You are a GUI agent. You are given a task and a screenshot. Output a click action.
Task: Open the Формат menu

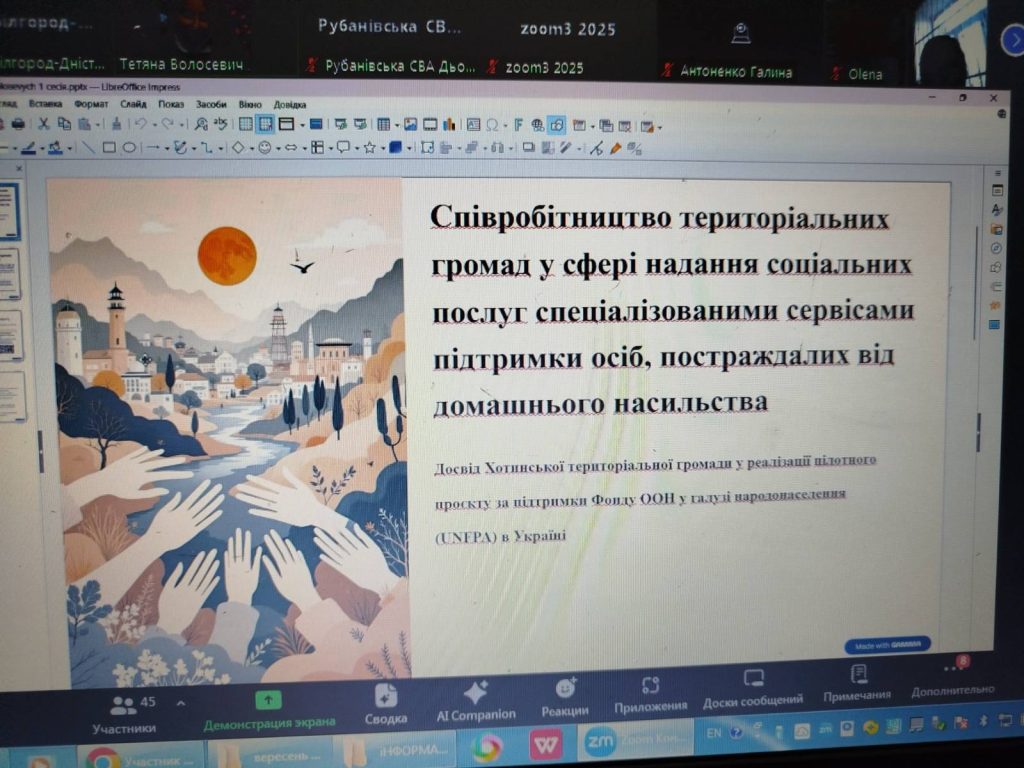[x=91, y=104]
